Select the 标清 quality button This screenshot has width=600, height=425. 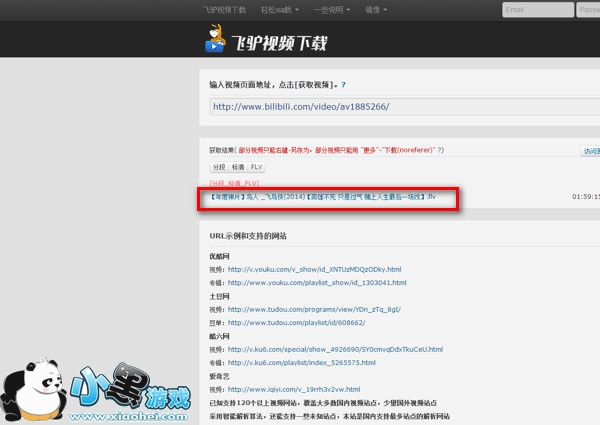tap(238, 167)
